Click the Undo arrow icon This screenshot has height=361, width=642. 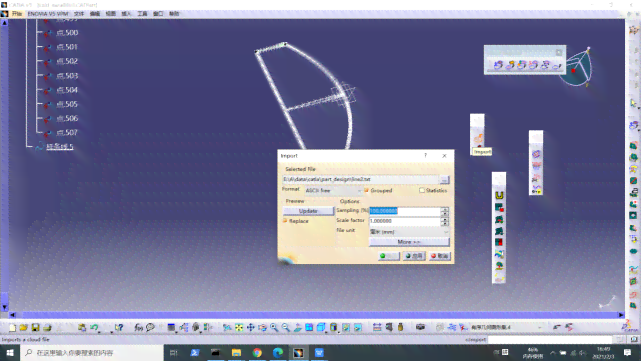95,327
